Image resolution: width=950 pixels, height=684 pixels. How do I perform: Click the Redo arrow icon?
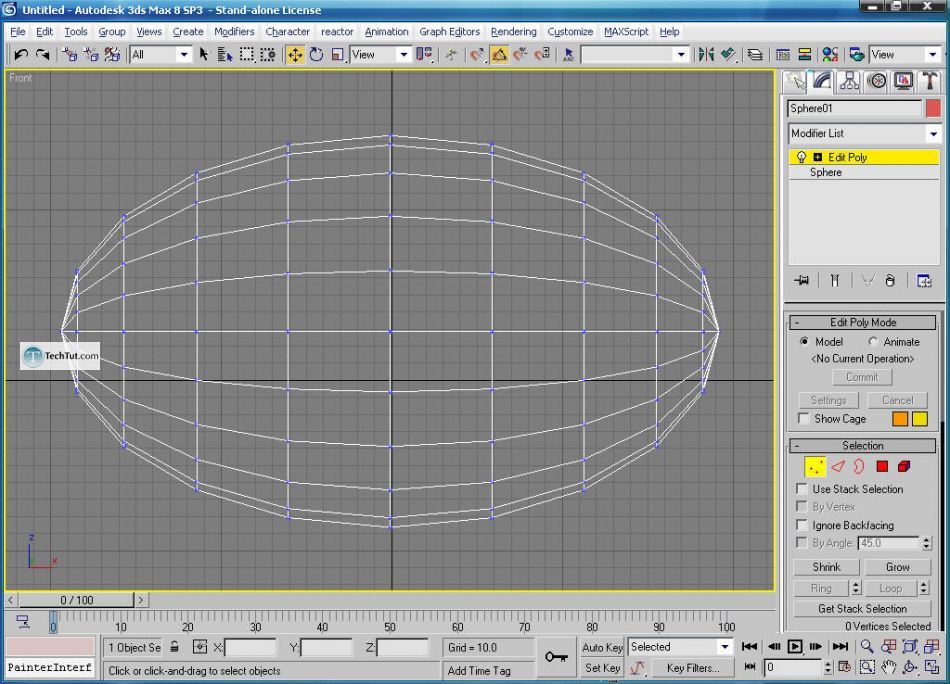coord(42,55)
